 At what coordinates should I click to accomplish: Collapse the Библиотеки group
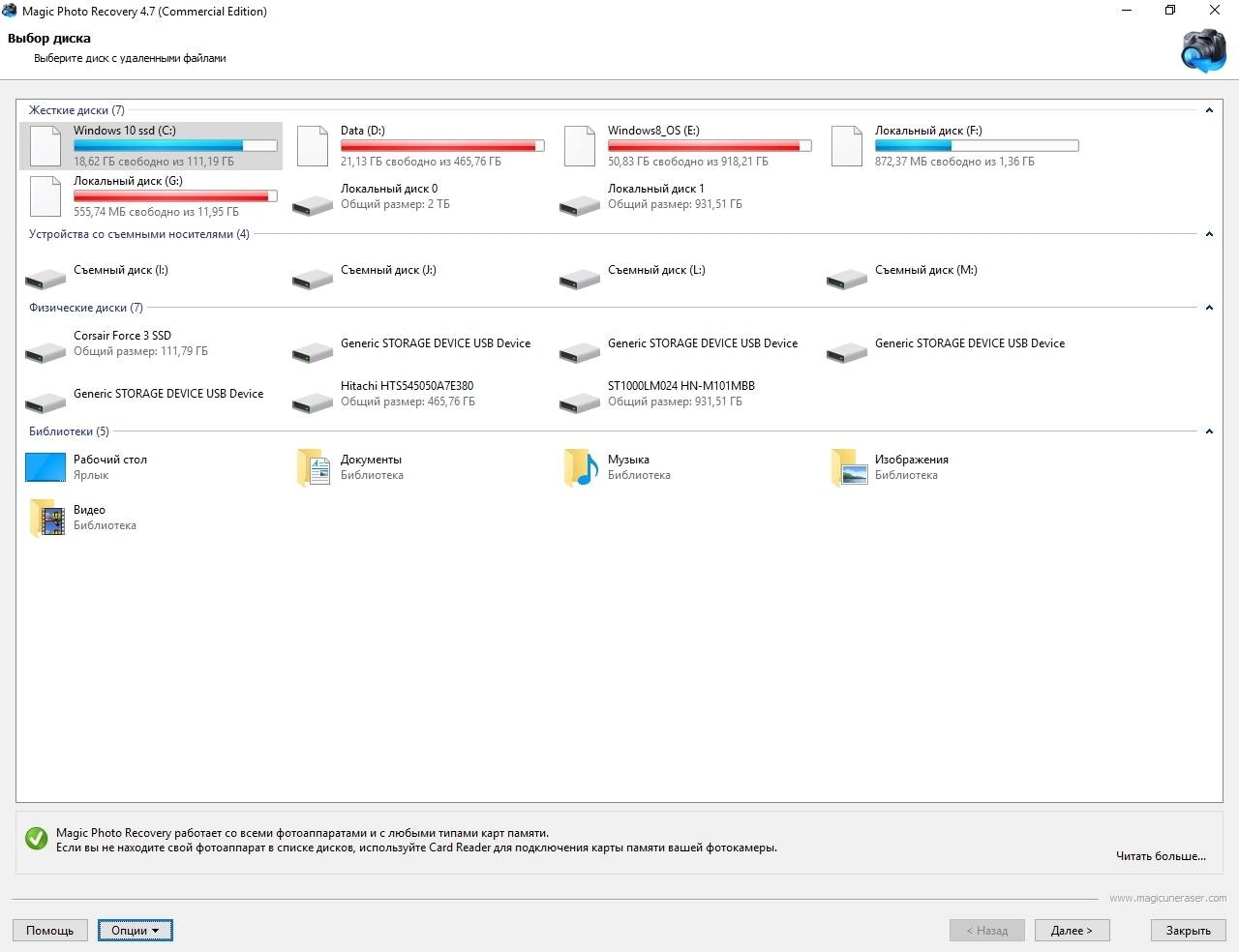1209,431
